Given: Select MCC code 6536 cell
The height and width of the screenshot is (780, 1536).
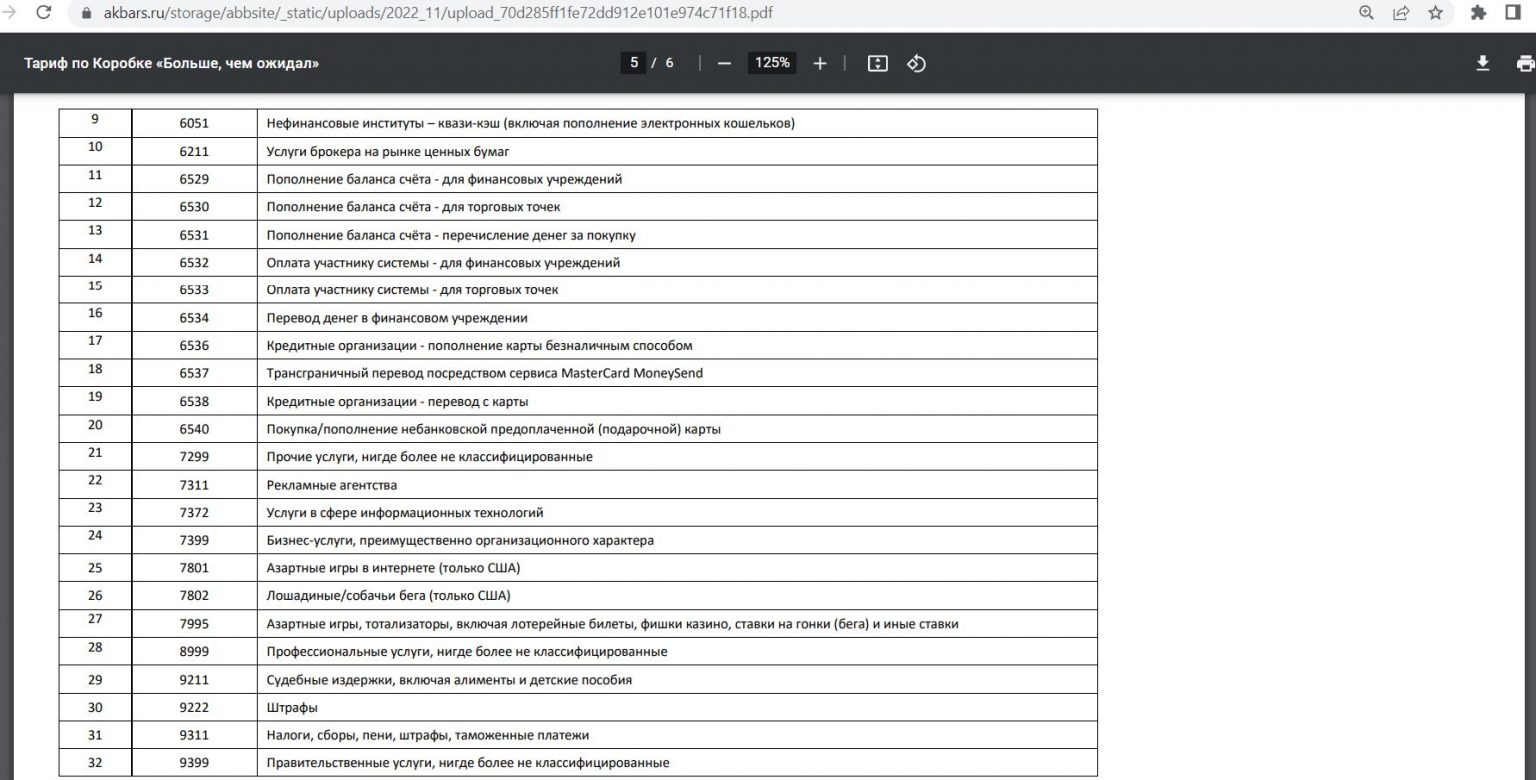Looking at the screenshot, I should coord(194,346).
